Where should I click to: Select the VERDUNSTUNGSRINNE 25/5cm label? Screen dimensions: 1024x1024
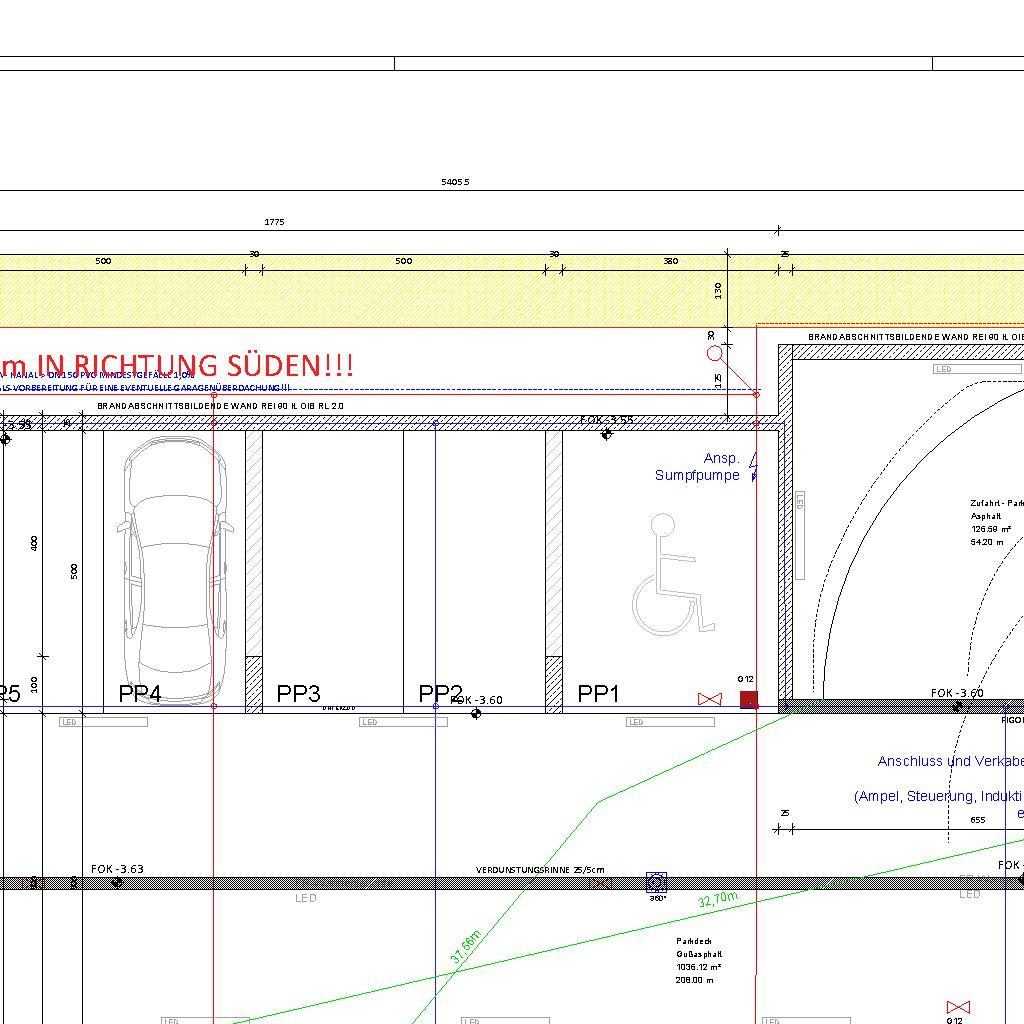click(540, 870)
